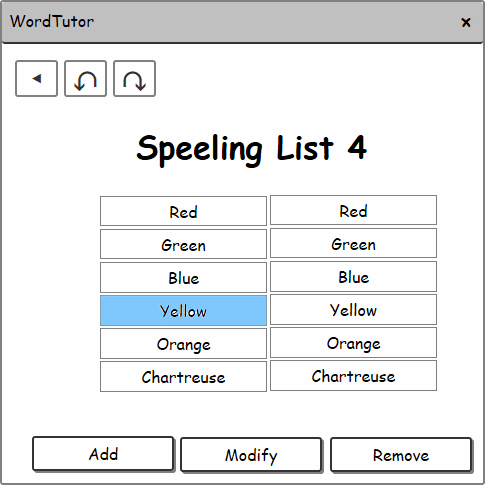Select Green in right column
This screenshot has width=485, height=485.
tap(353, 243)
